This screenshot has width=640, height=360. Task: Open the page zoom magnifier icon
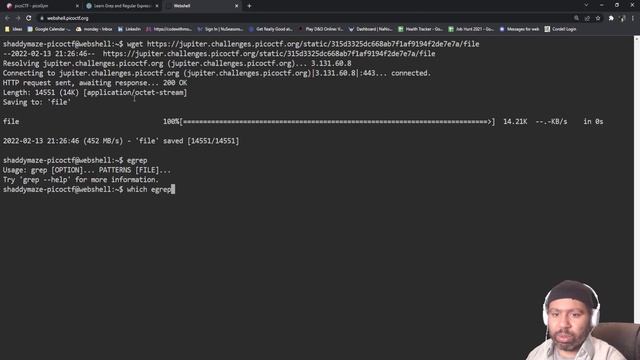pos(576,18)
